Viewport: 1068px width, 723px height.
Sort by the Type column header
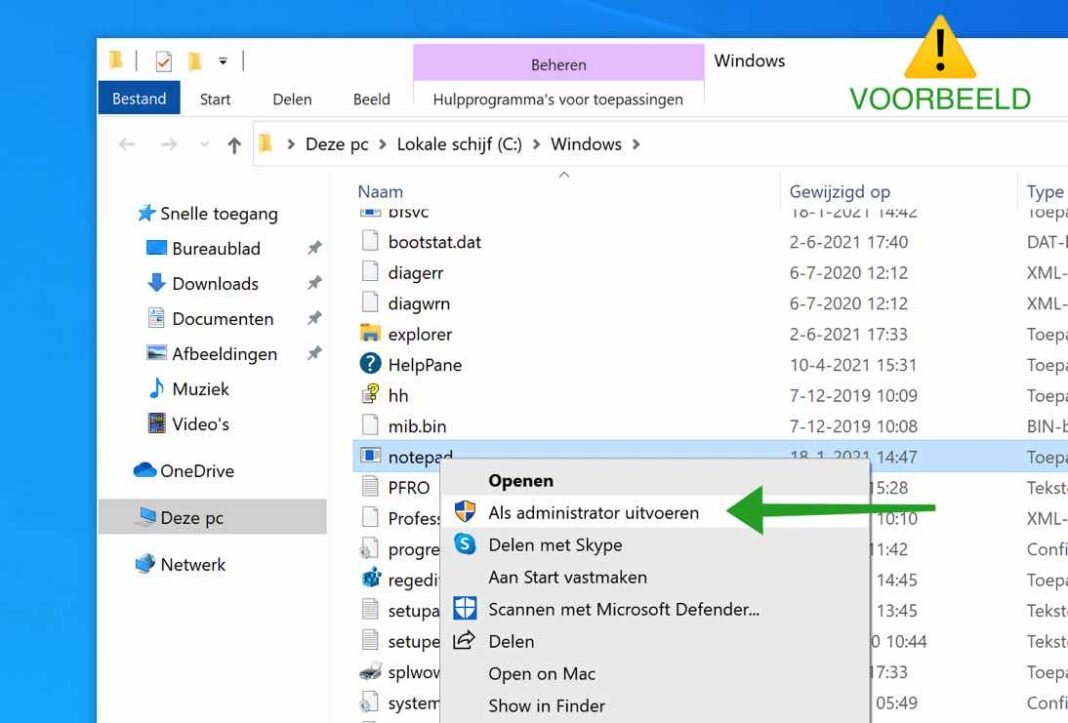point(1045,192)
